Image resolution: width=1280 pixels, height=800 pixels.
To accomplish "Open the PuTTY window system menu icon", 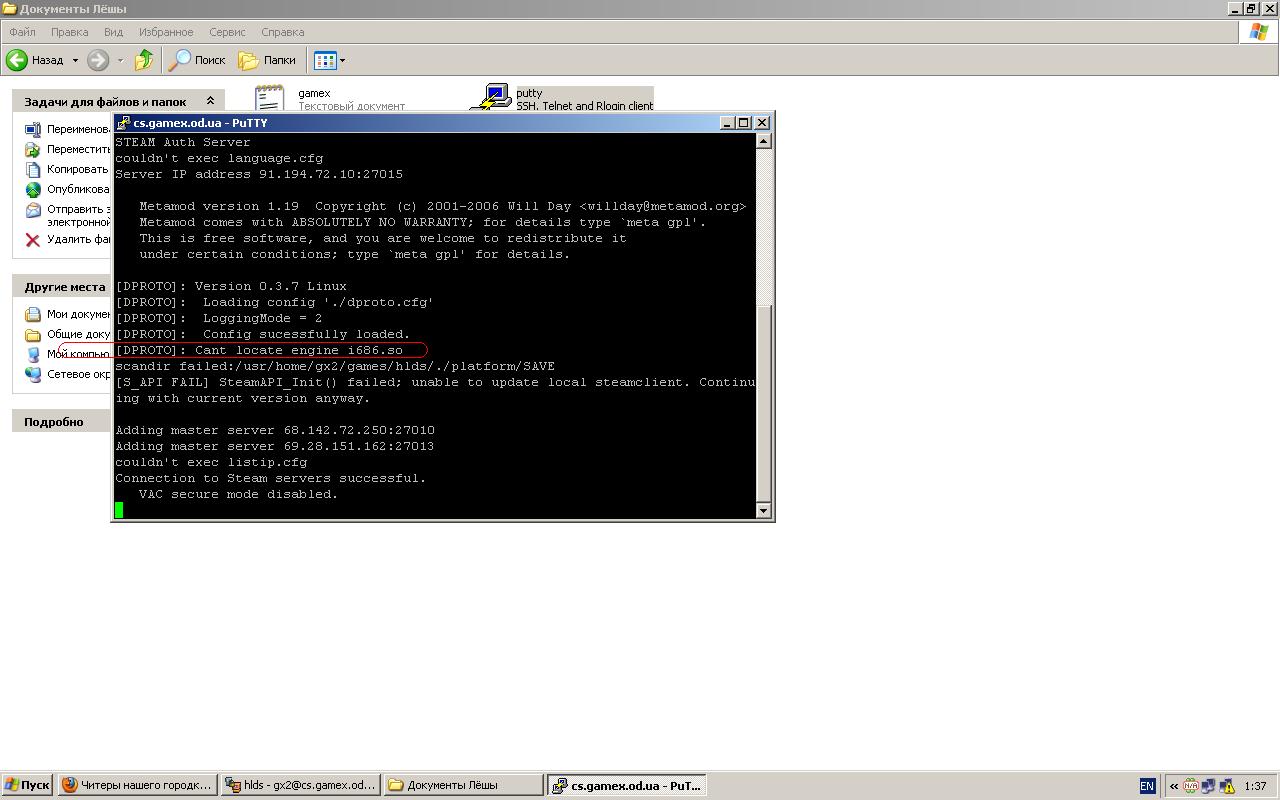I will click(123, 123).
